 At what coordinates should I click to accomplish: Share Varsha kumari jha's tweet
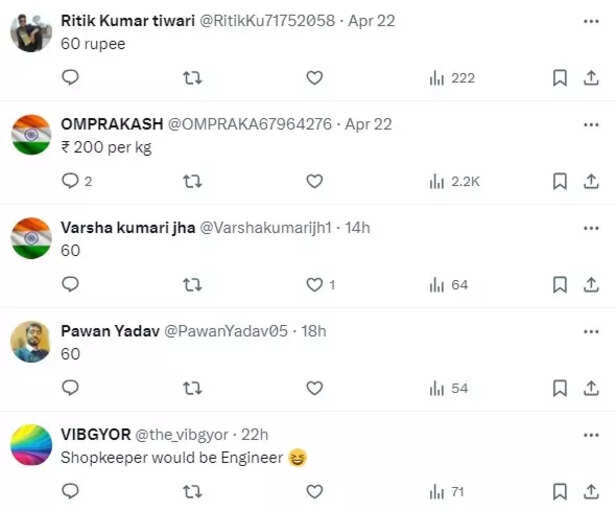click(x=590, y=285)
